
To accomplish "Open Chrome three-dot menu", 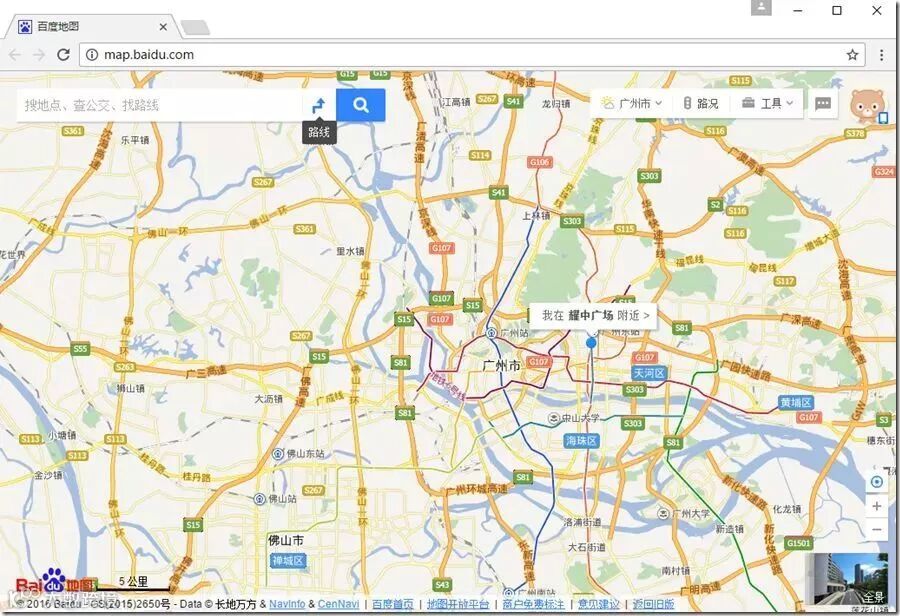I will [882, 55].
